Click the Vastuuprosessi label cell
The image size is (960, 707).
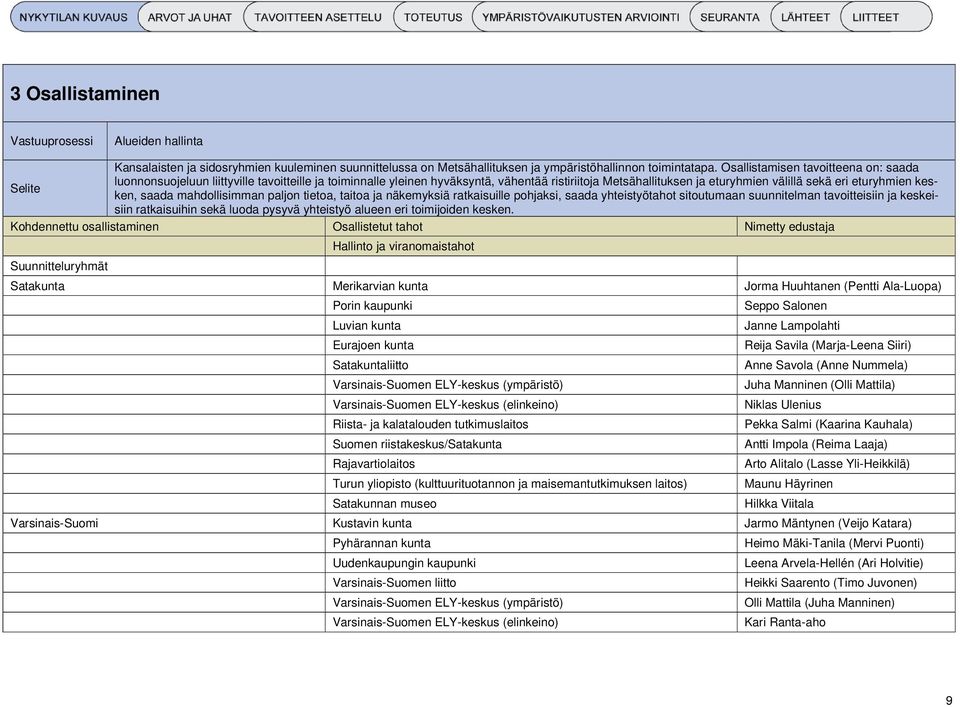coord(55,141)
